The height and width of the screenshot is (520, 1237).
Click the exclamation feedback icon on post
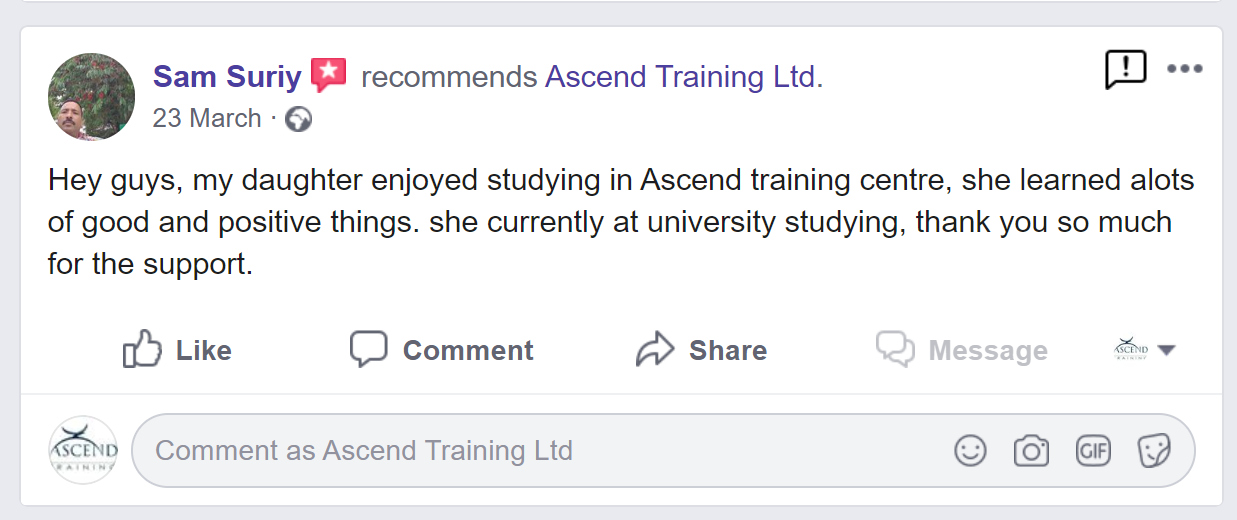tap(1125, 70)
